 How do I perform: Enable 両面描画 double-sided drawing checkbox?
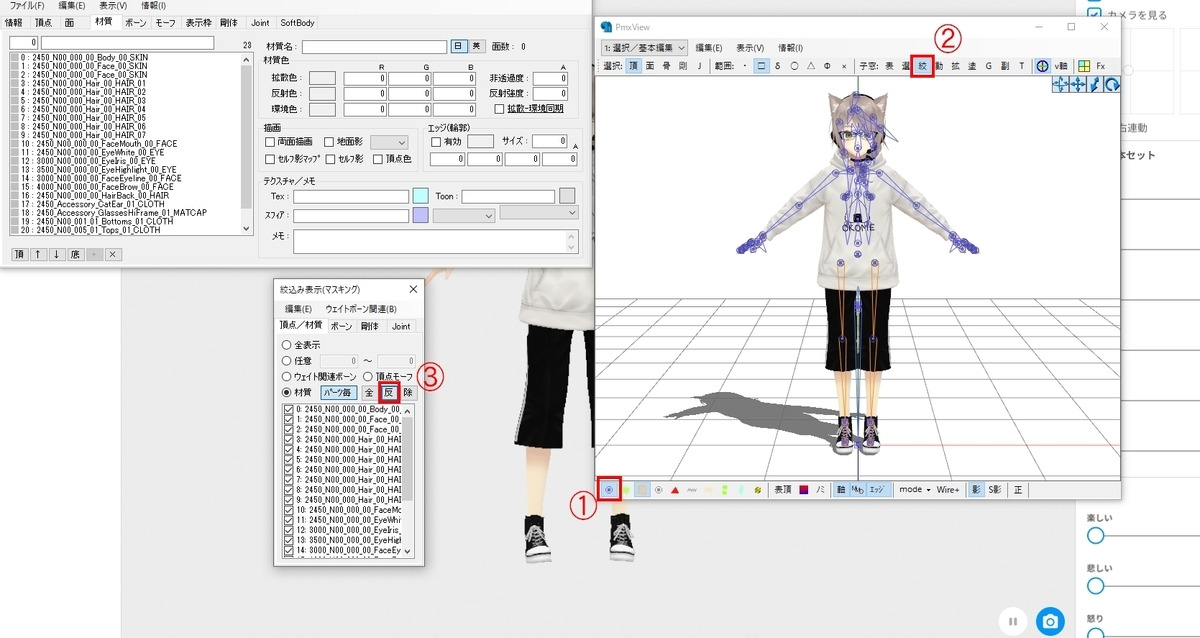(x=270, y=143)
